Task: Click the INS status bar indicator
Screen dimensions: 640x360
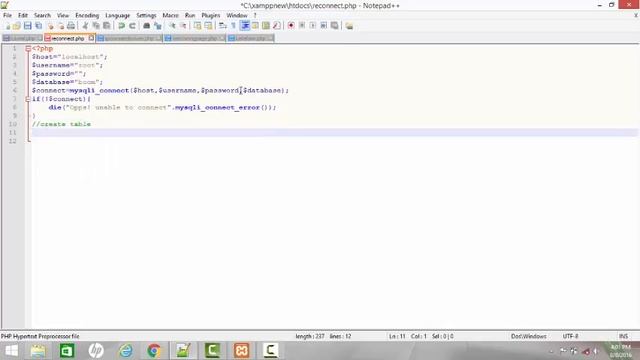Action: pyautogui.click(x=623, y=336)
